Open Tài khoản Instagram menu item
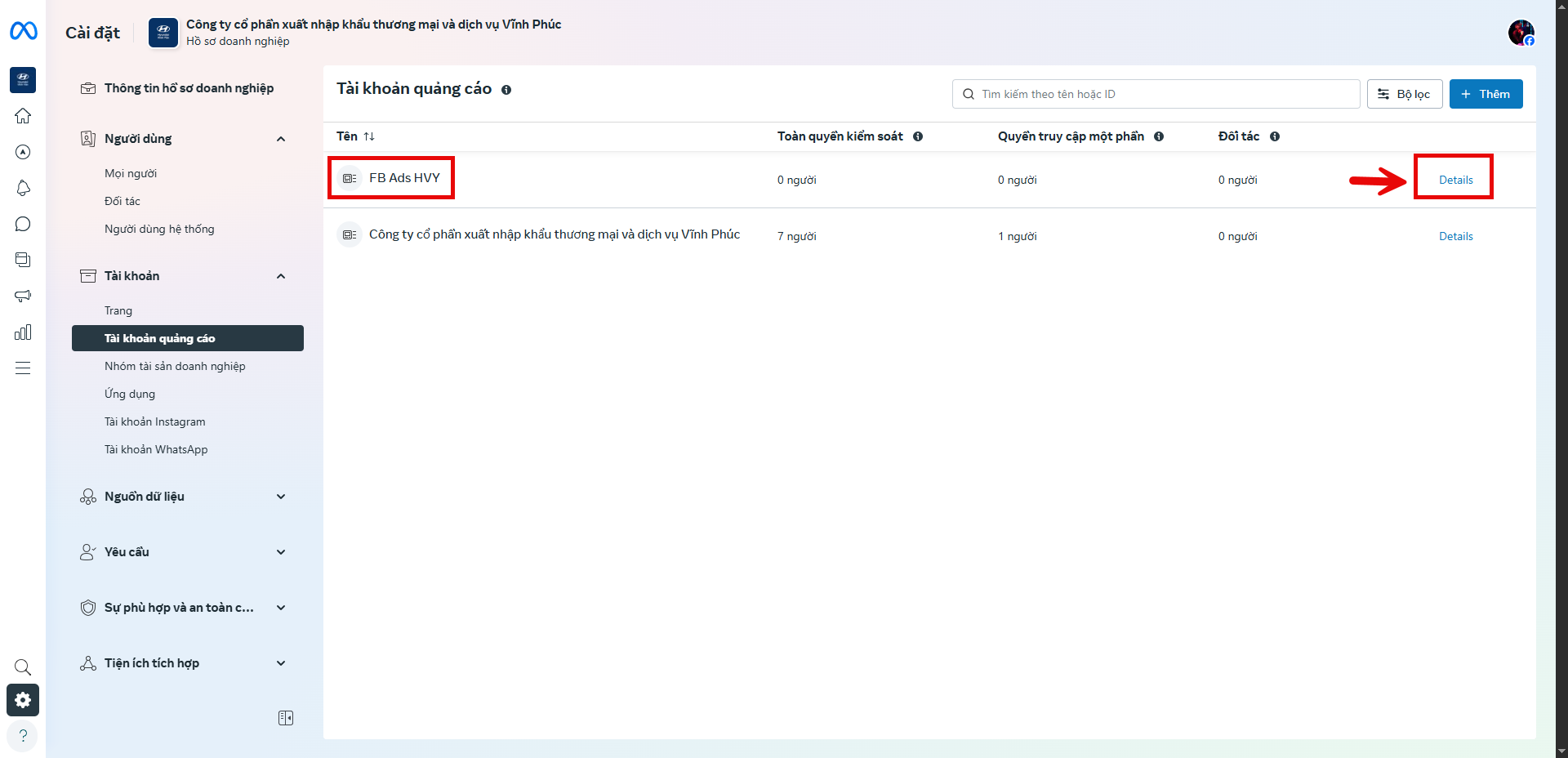This screenshot has width=1568, height=758. click(155, 421)
